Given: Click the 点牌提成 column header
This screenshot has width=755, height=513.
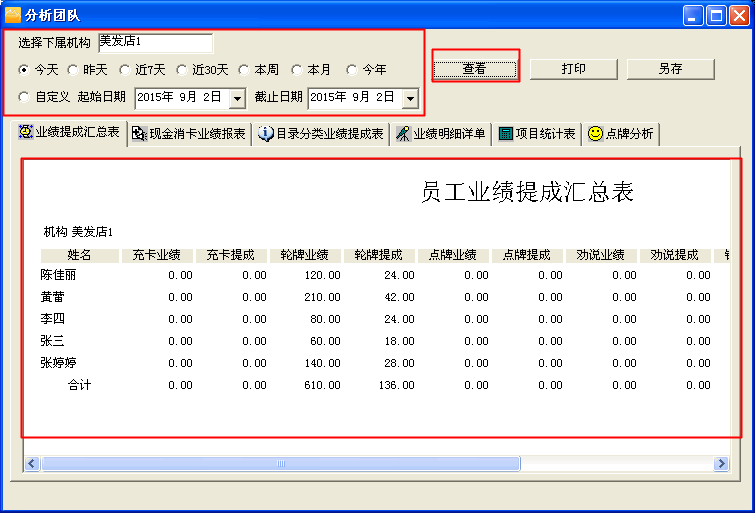Looking at the screenshot, I should coord(527,255).
